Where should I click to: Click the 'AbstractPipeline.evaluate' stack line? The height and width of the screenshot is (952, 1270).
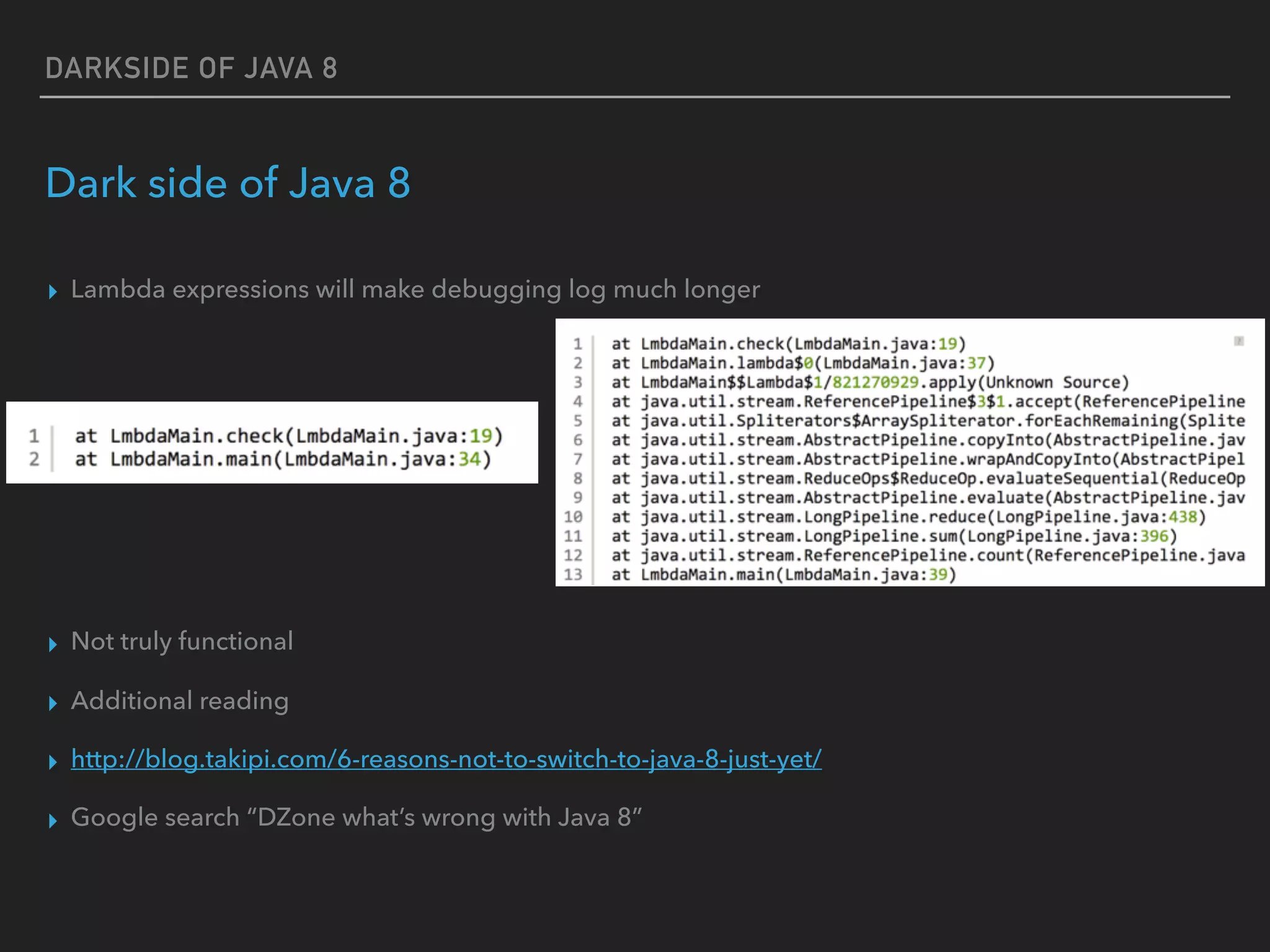(x=928, y=498)
